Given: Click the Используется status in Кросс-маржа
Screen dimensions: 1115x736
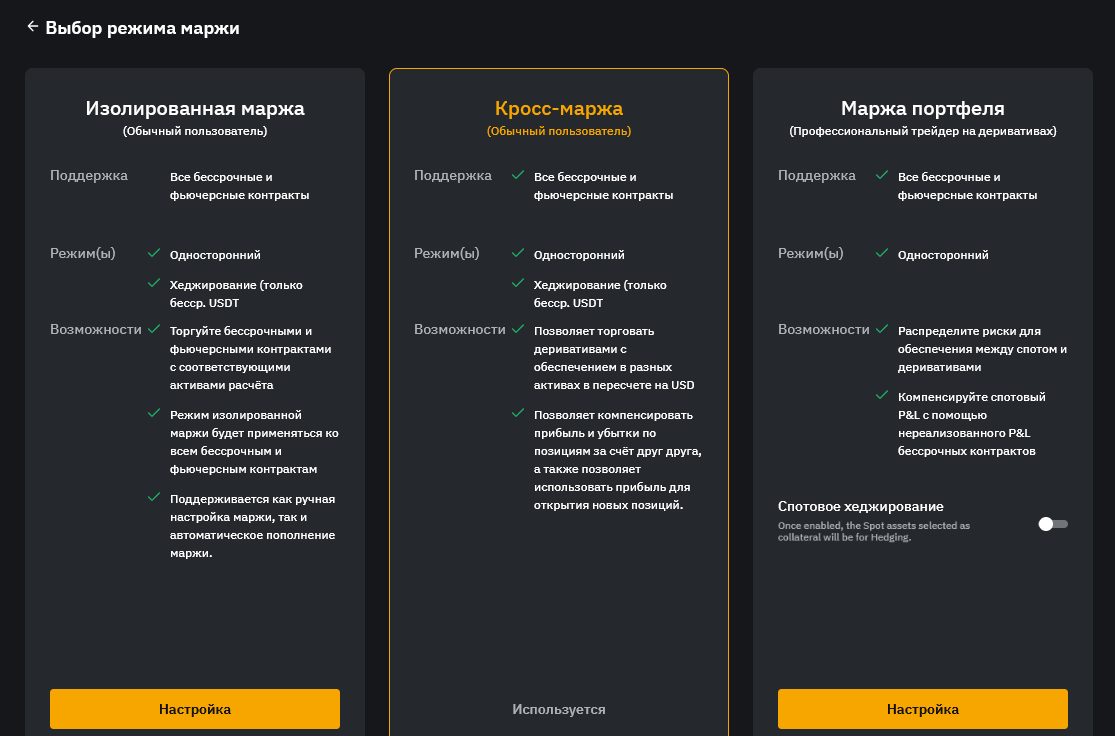Looking at the screenshot, I should click(x=559, y=709).
